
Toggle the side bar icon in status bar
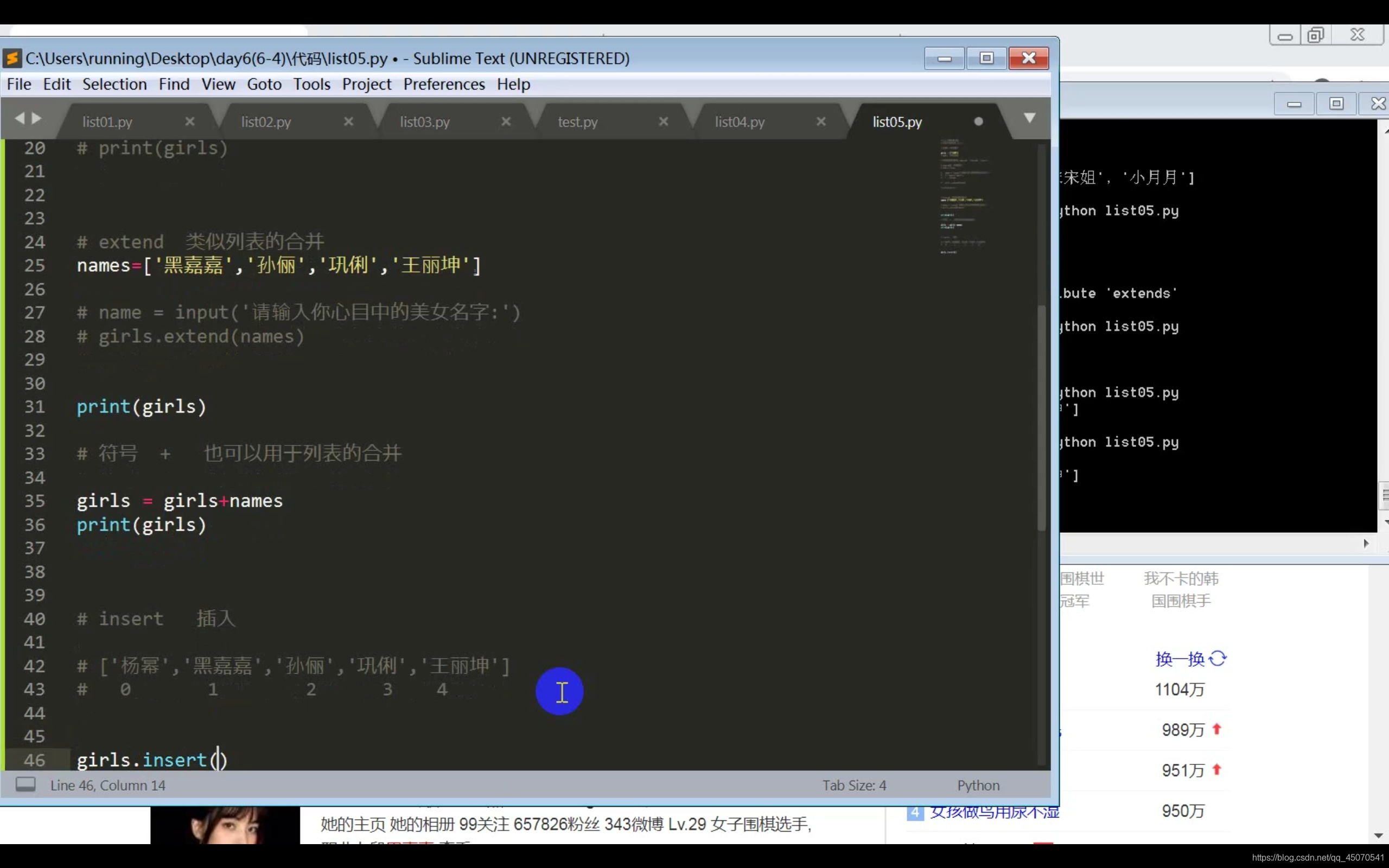coord(26,785)
